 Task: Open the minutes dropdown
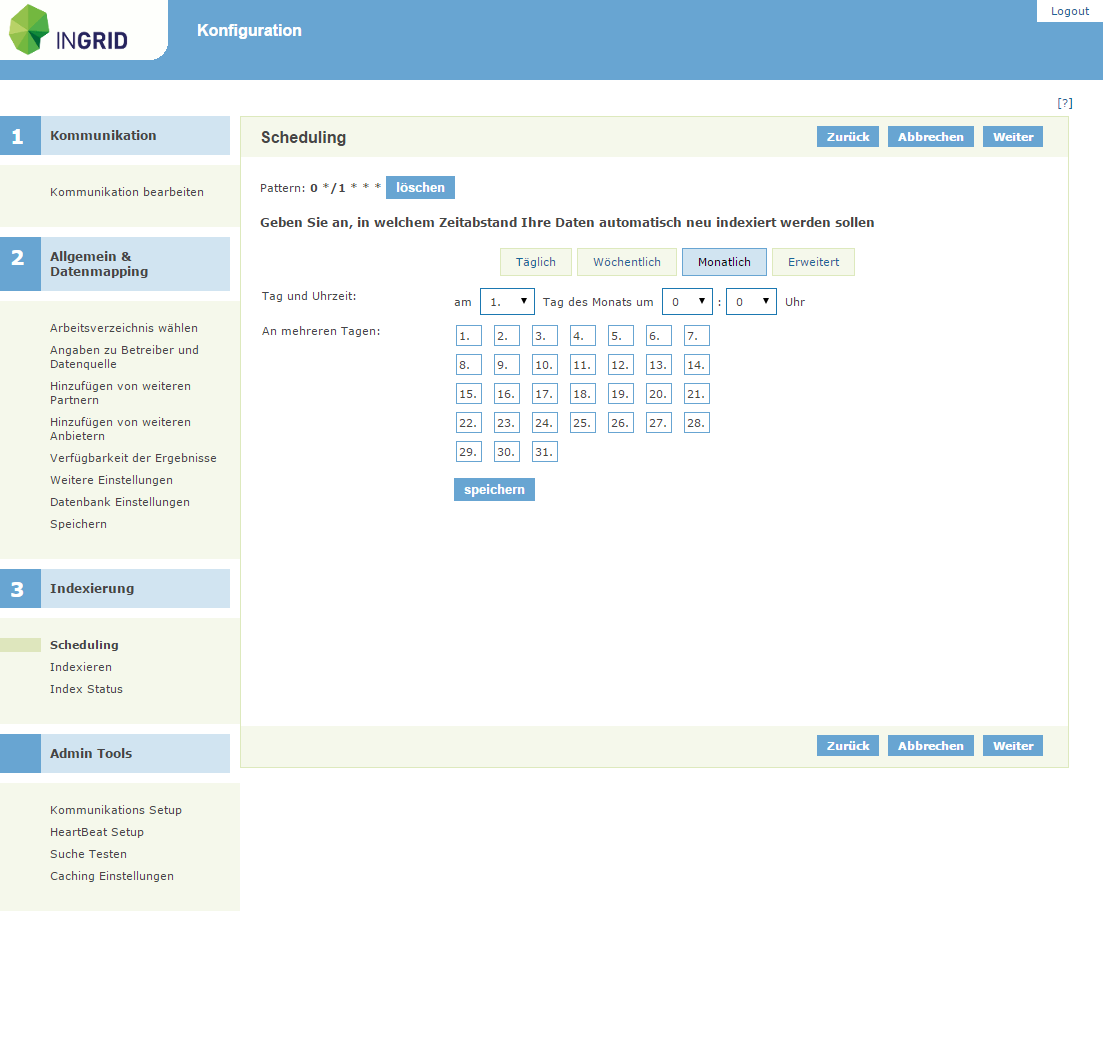(x=751, y=301)
